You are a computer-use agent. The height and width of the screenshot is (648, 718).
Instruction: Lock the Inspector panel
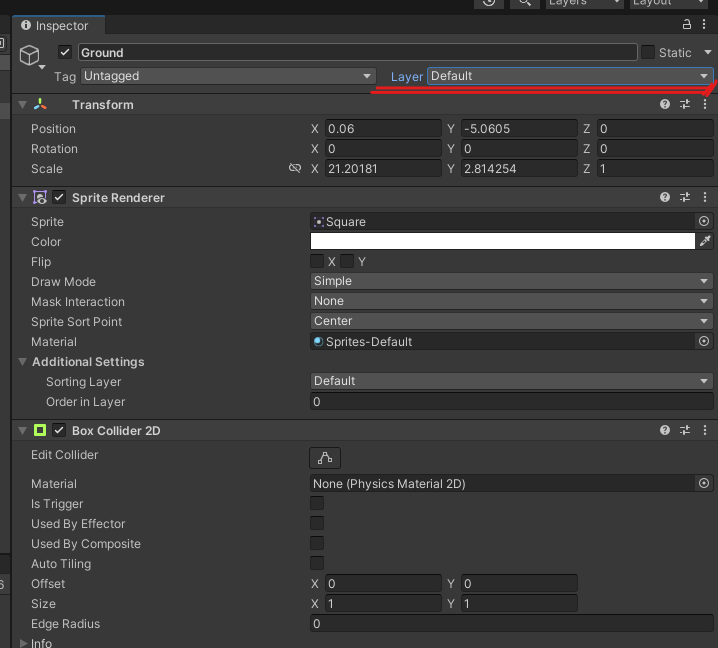(686, 24)
